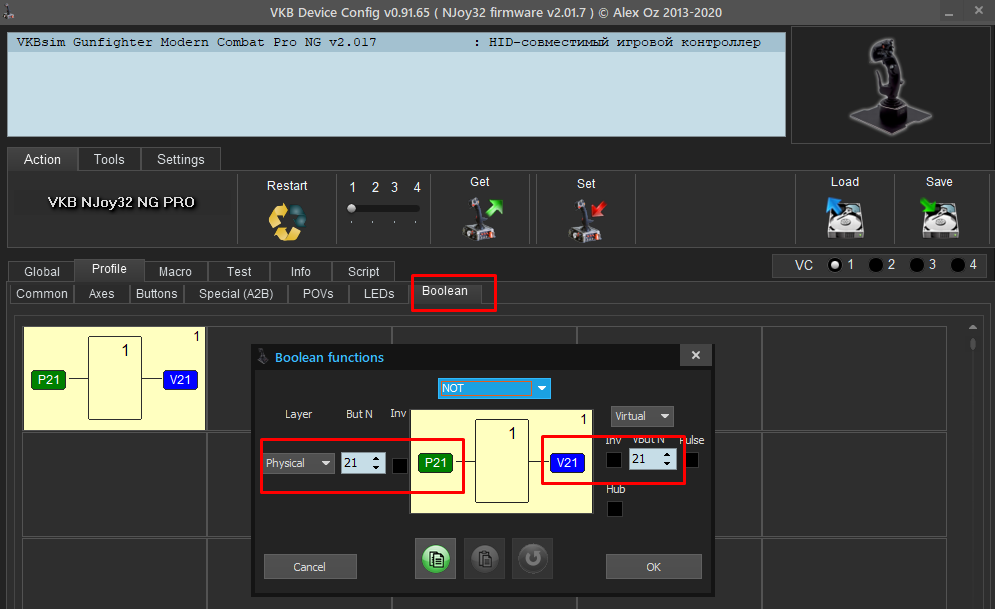Increase VBut N value with up arrow
995x609 pixels.
[x=667, y=454]
